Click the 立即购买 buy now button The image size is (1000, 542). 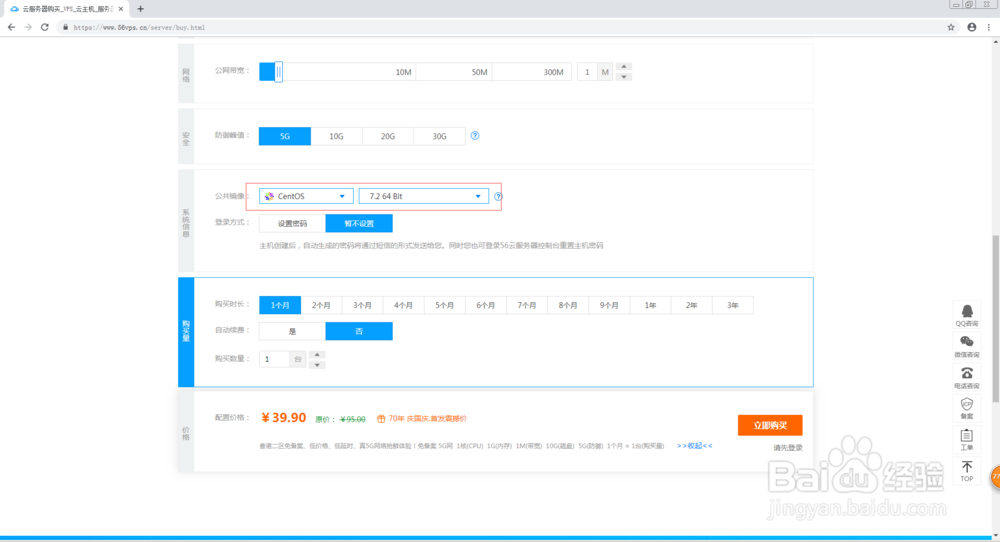[770, 425]
